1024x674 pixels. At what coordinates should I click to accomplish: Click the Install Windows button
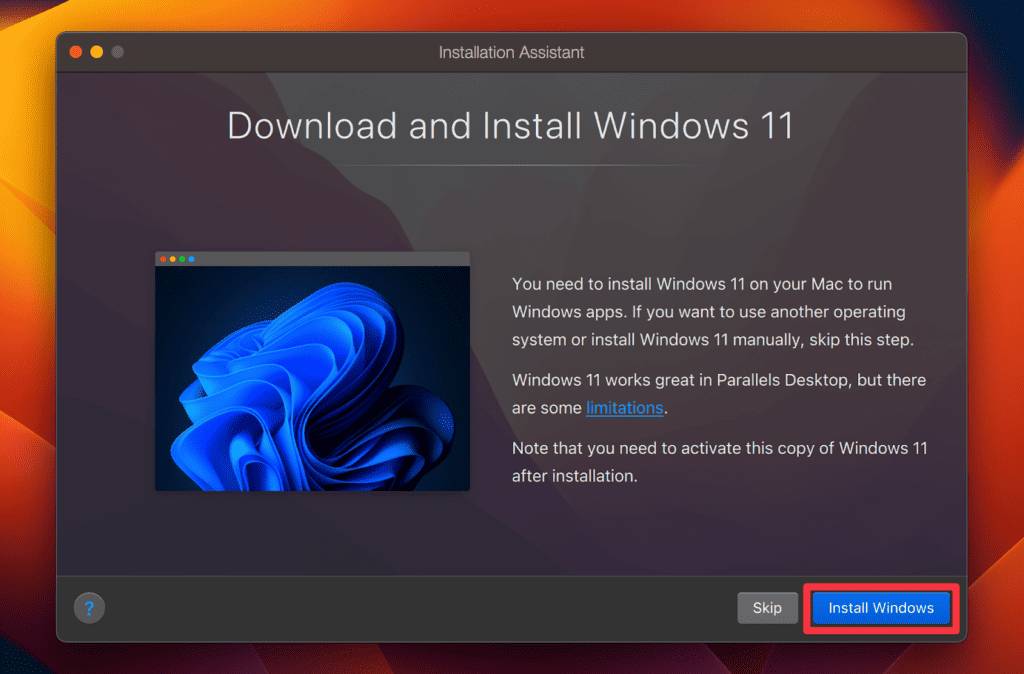coord(881,608)
